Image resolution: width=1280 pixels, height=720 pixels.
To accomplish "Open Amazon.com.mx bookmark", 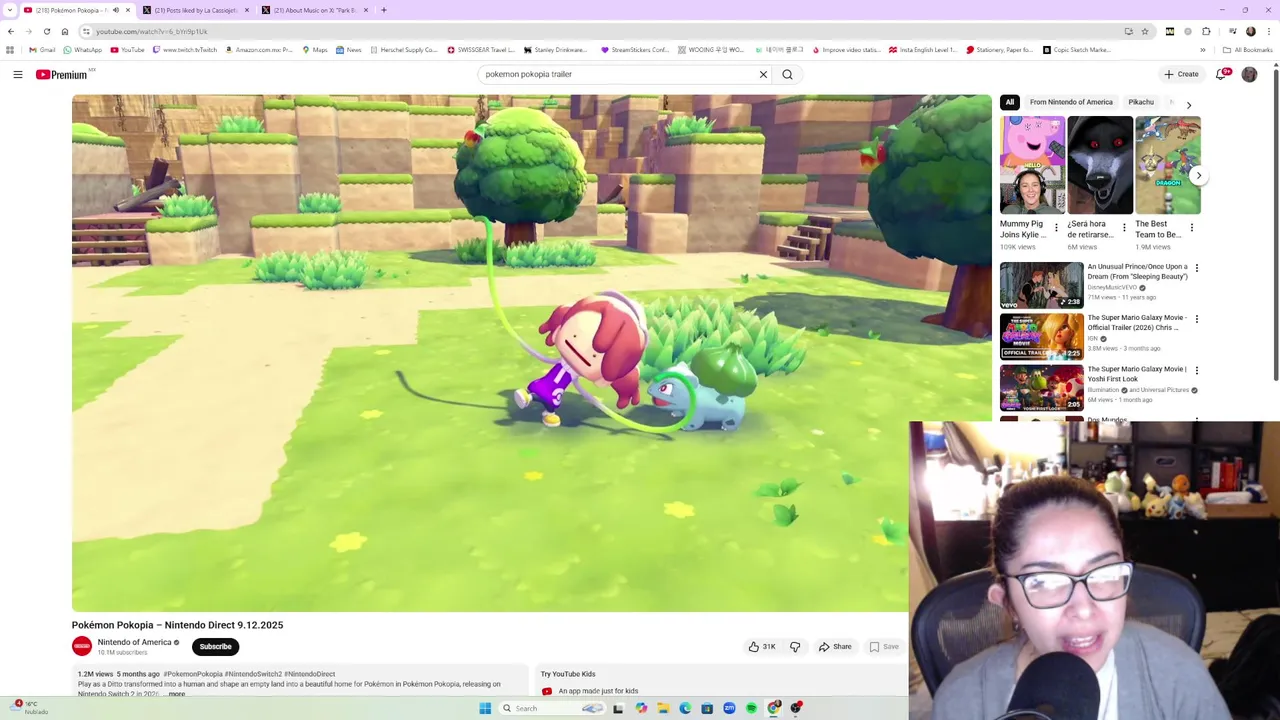I will click(x=260, y=50).
